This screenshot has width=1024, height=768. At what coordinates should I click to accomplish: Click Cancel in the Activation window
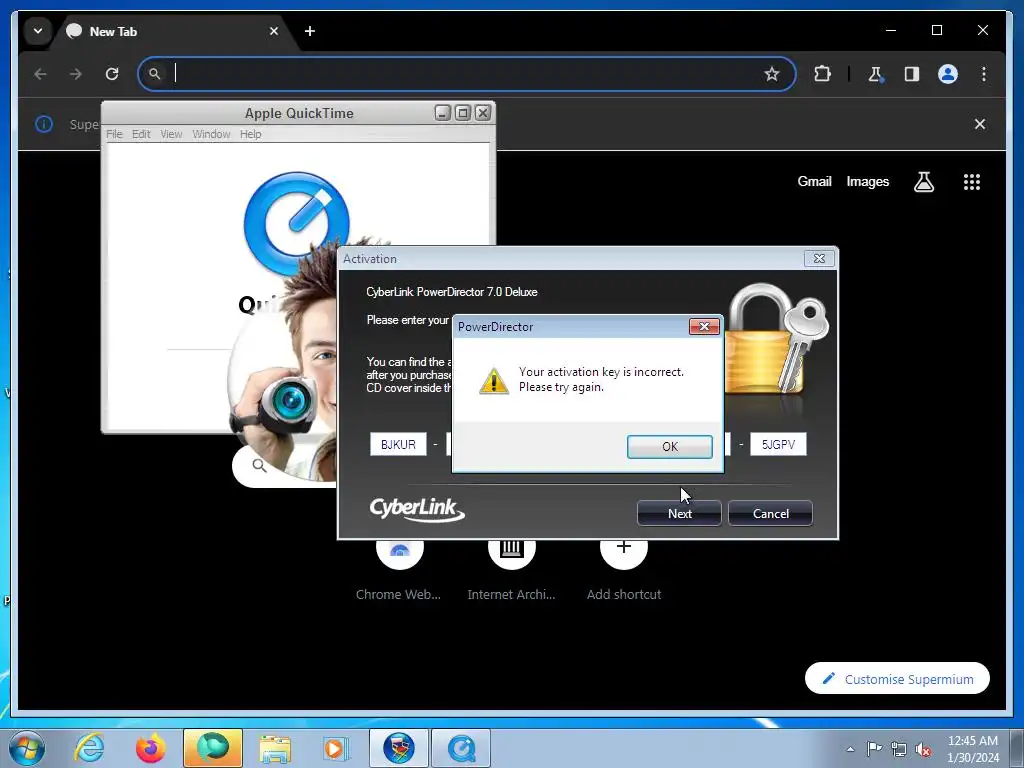(x=771, y=513)
